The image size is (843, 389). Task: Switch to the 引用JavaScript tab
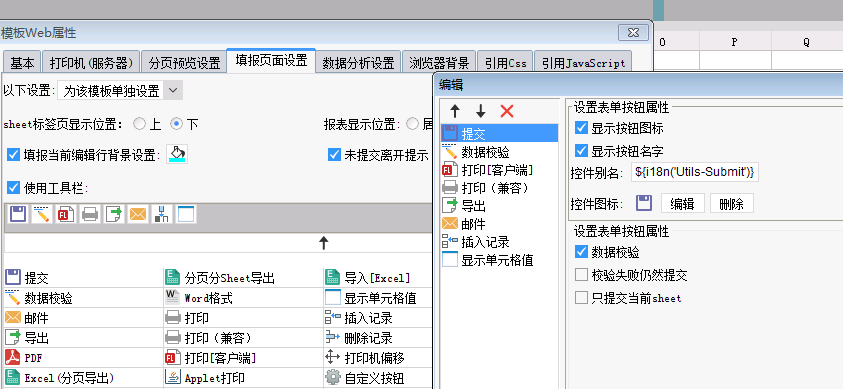pyautogui.click(x=583, y=63)
